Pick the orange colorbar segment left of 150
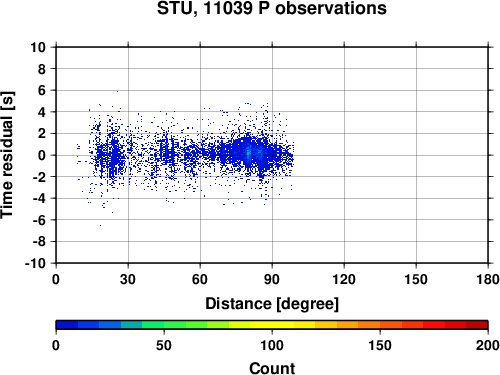 (369, 325)
